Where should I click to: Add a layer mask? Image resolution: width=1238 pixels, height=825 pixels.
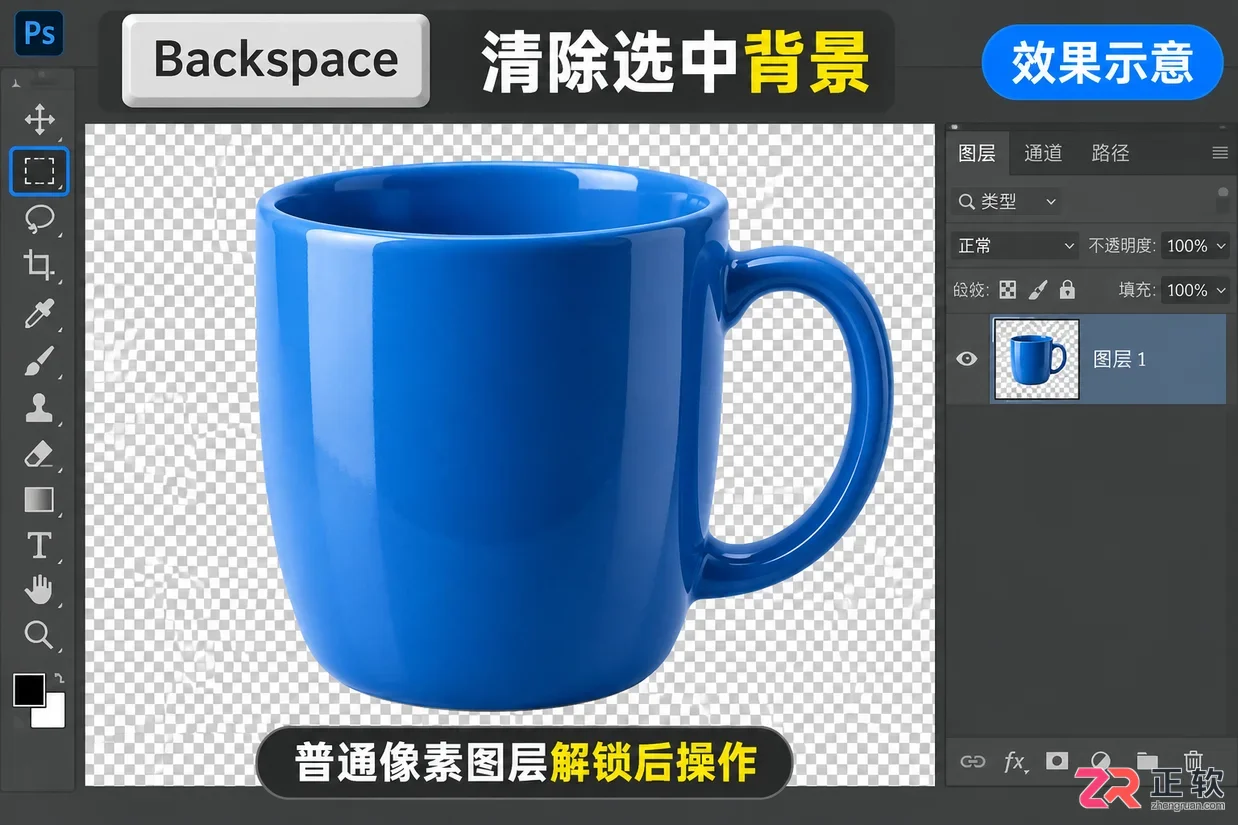(1057, 761)
